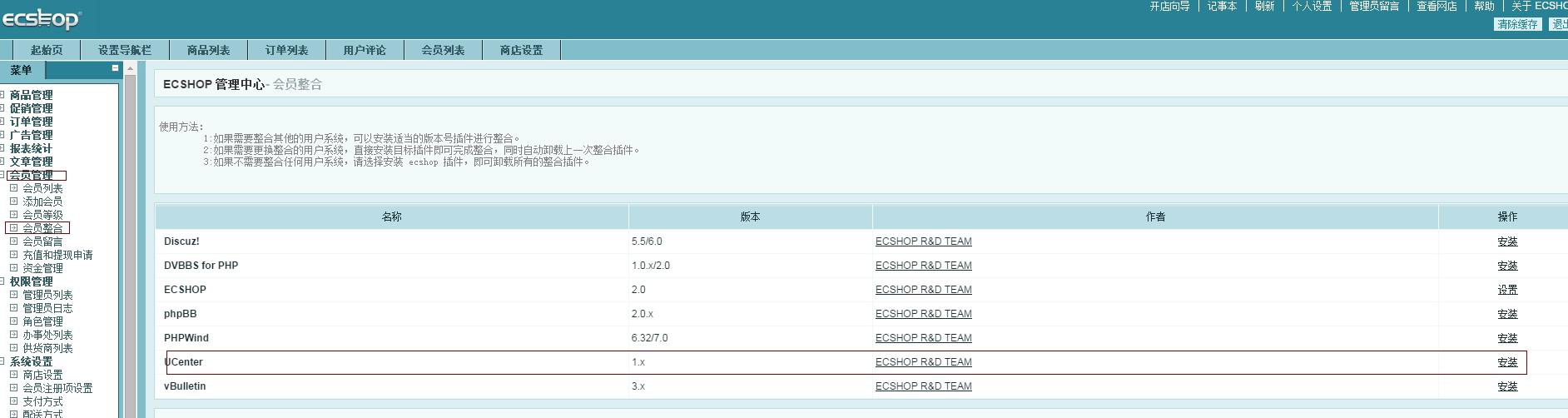Image resolution: width=1568 pixels, height=418 pixels.
Task: Expand the 文章管理 menu group
Action: [x=2, y=162]
